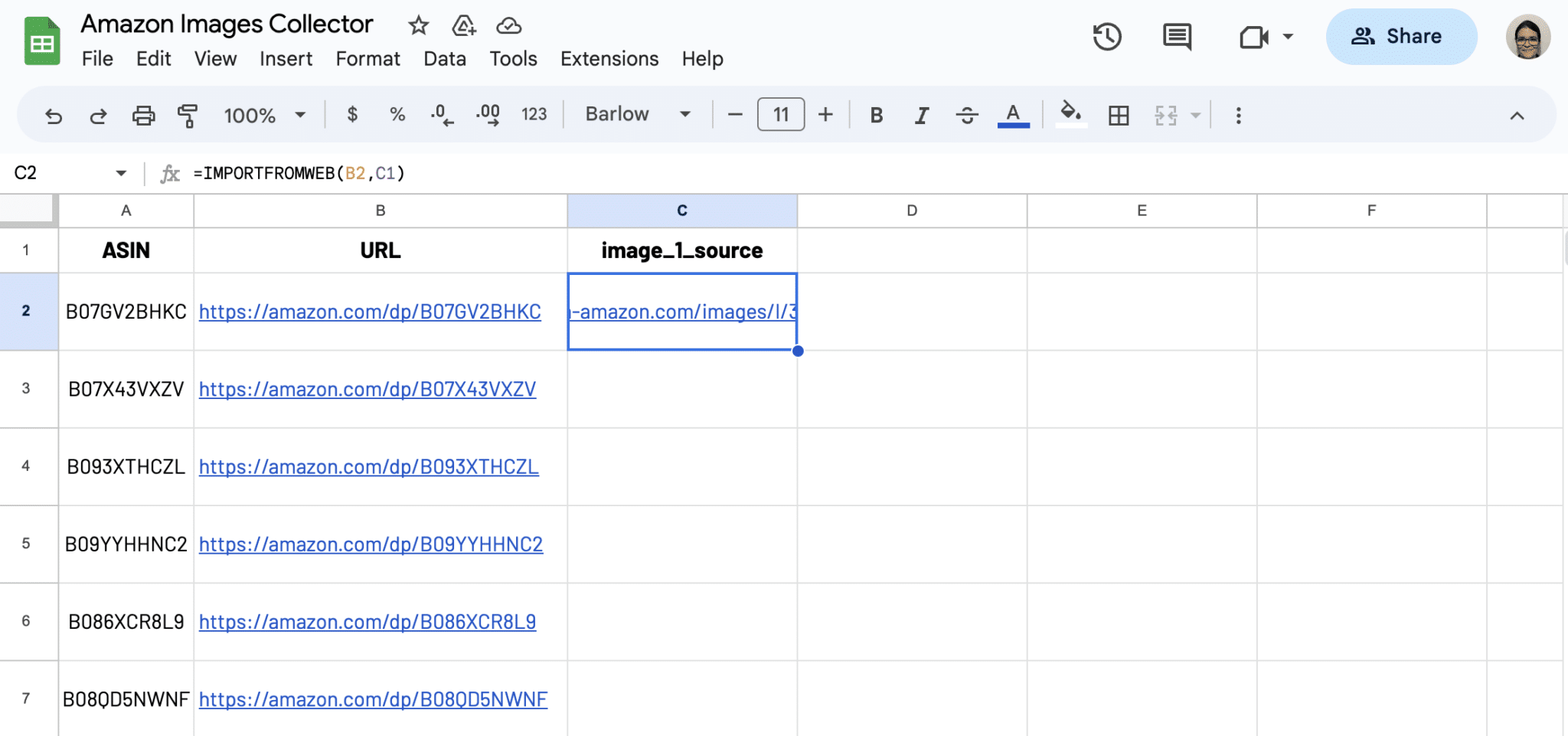The width and height of the screenshot is (1568, 736).
Task: Click the Undo icon
Action: 52,115
